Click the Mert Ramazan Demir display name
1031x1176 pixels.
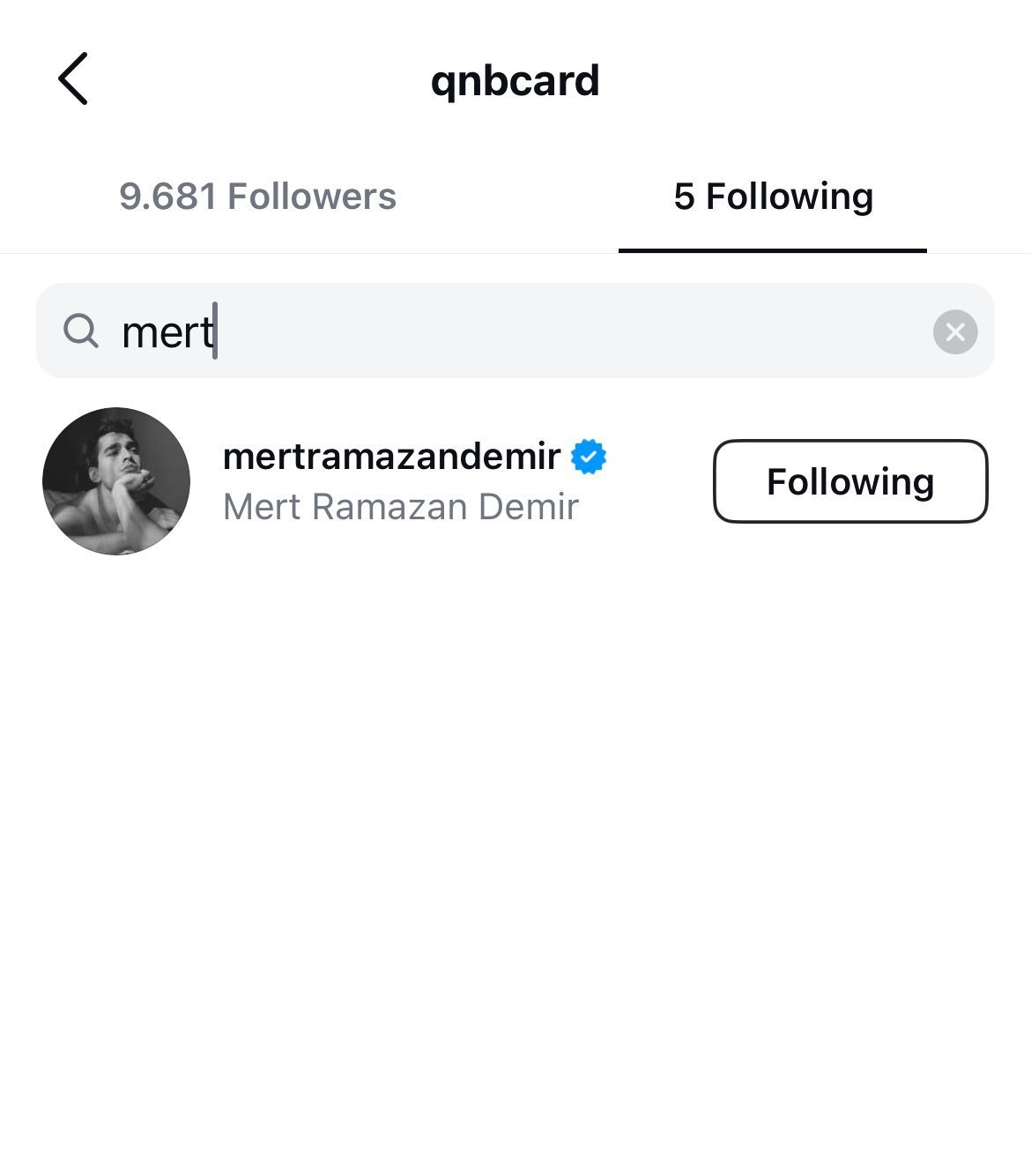tap(400, 507)
